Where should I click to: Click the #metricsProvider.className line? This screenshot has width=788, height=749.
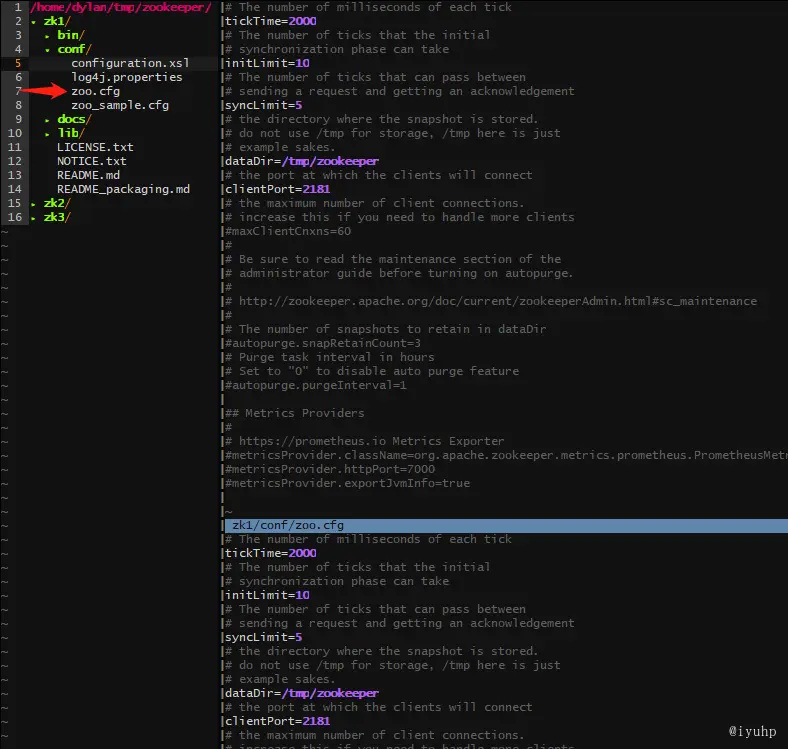click(x=506, y=455)
